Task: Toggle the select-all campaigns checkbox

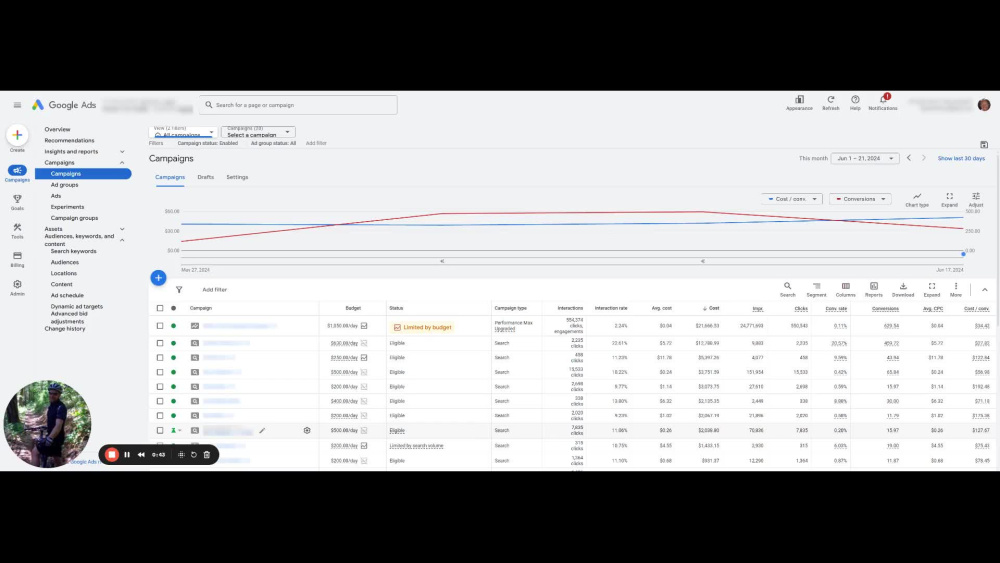Action: [160, 308]
